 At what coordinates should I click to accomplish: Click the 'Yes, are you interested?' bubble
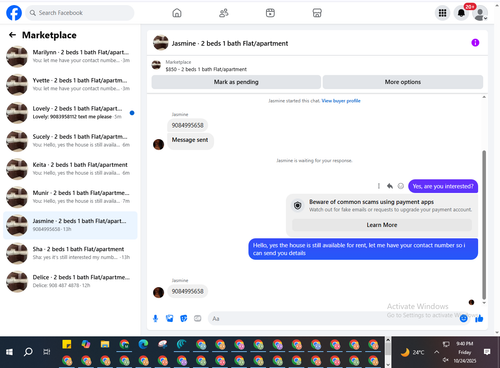click(443, 186)
